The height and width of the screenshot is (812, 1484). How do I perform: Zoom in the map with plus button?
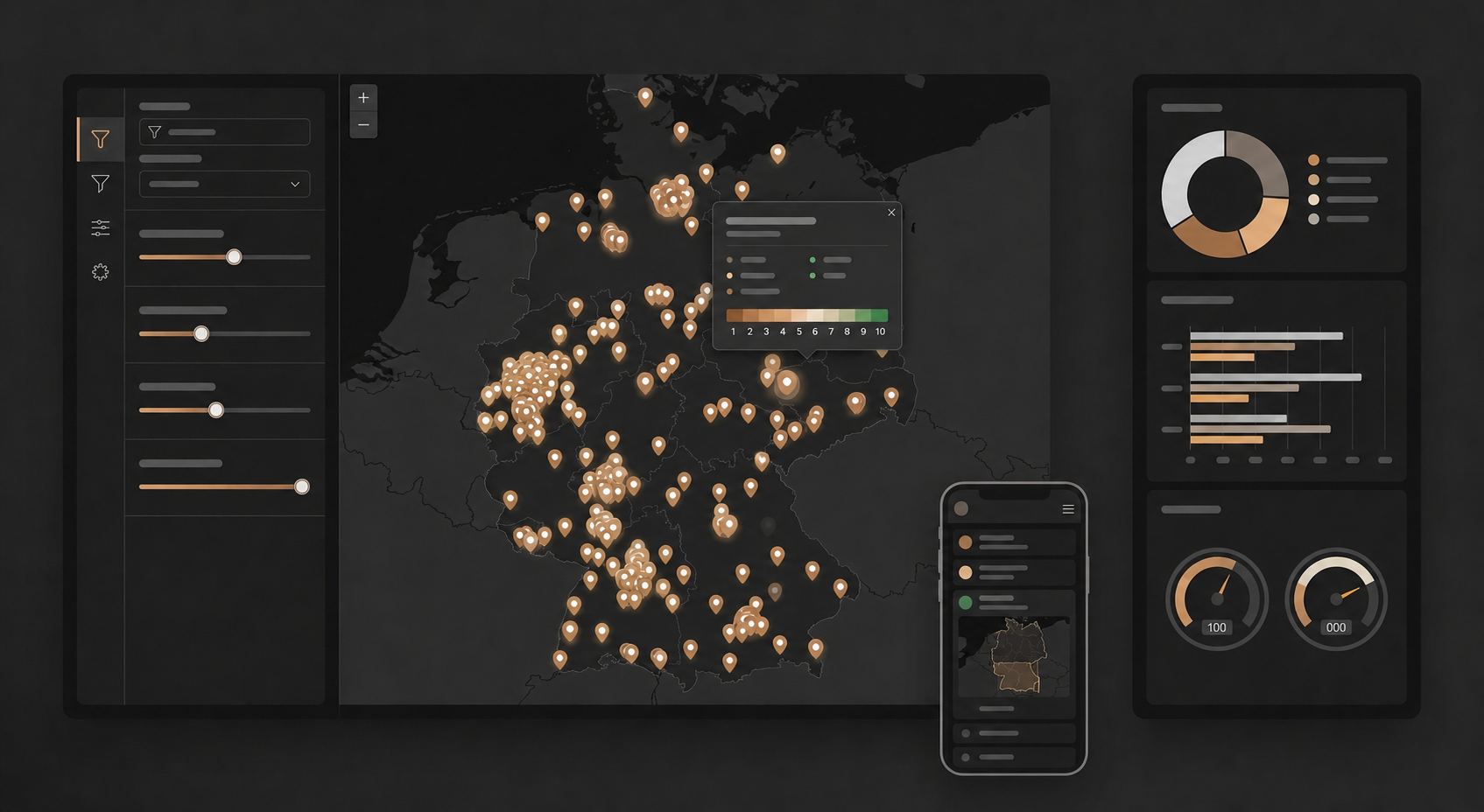tap(363, 98)
